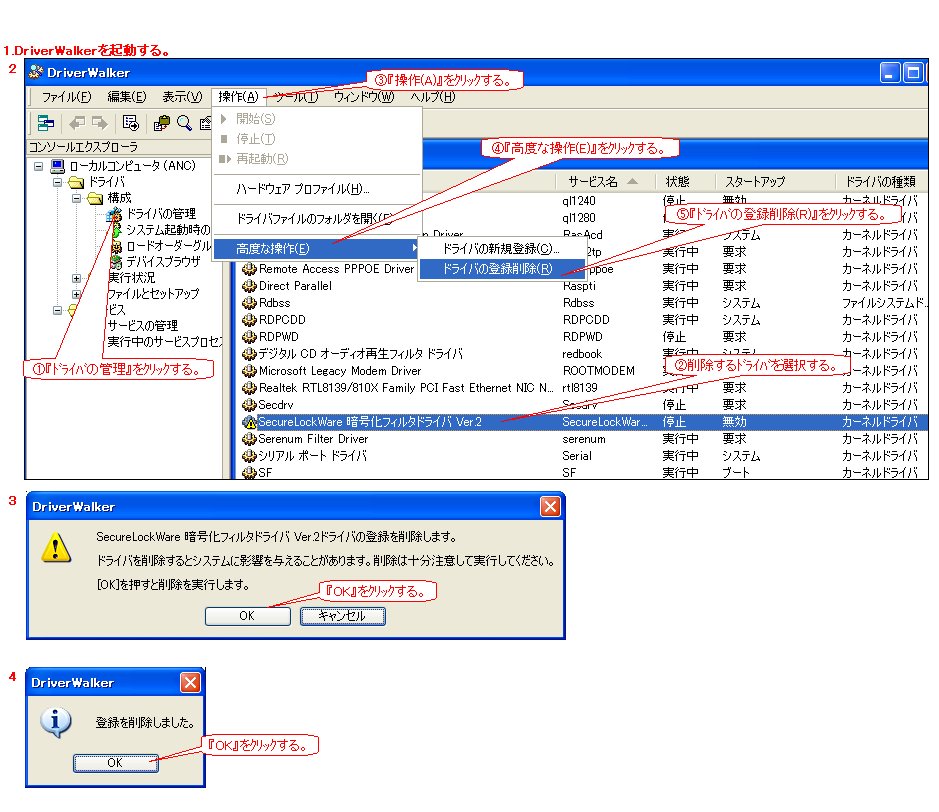Image resolution: width=939 pixels, height=812 pixels.
Task: Click the back arrow toolbar icon
Action: (77, 123)
